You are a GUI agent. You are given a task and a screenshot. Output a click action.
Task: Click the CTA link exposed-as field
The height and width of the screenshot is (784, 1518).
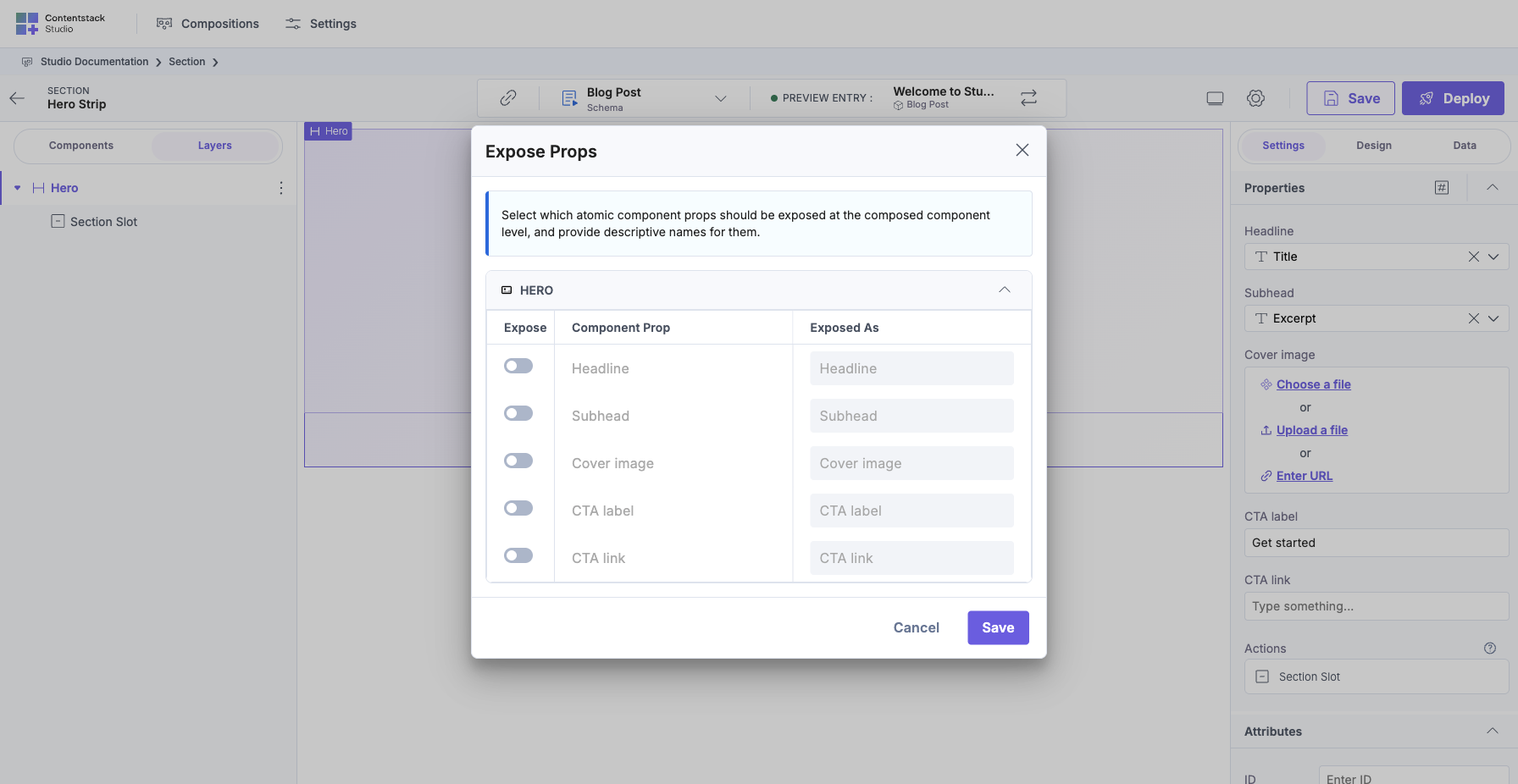(x=911, y=558)
